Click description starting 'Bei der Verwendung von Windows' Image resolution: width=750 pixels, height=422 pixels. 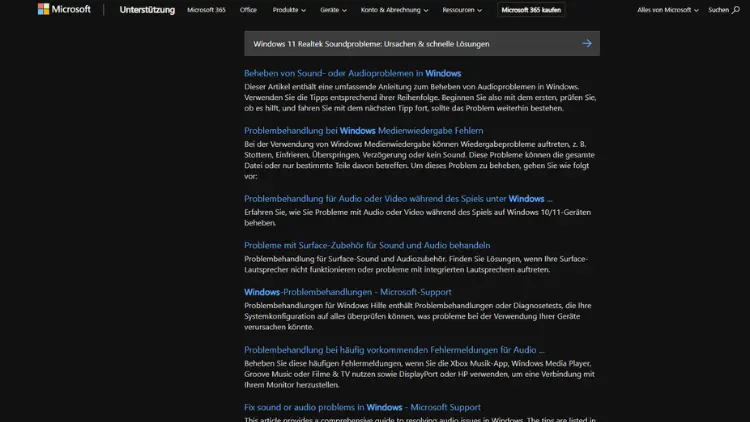coord(419,160)
